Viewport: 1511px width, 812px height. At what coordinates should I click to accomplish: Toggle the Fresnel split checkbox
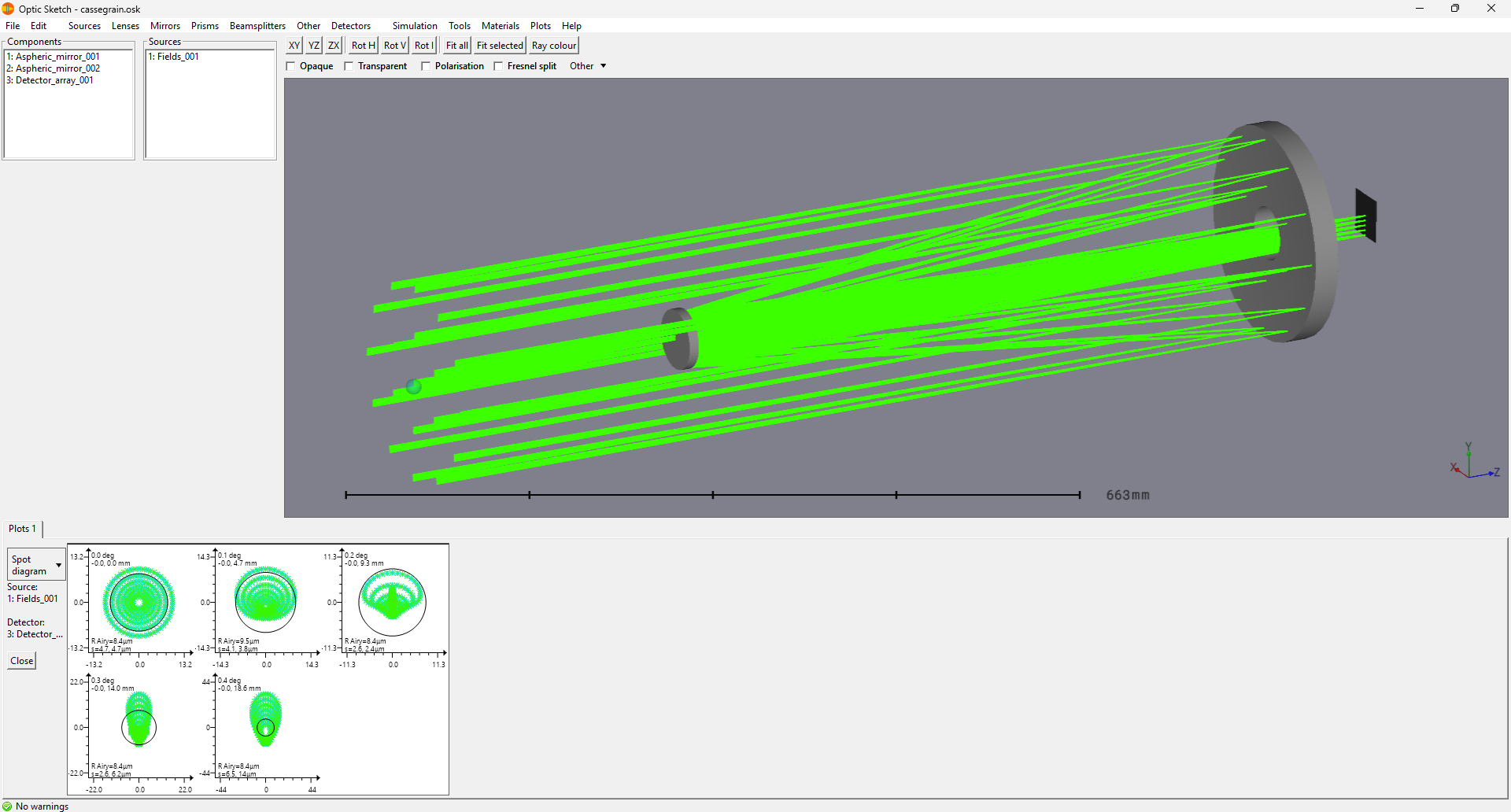point(525,66)
